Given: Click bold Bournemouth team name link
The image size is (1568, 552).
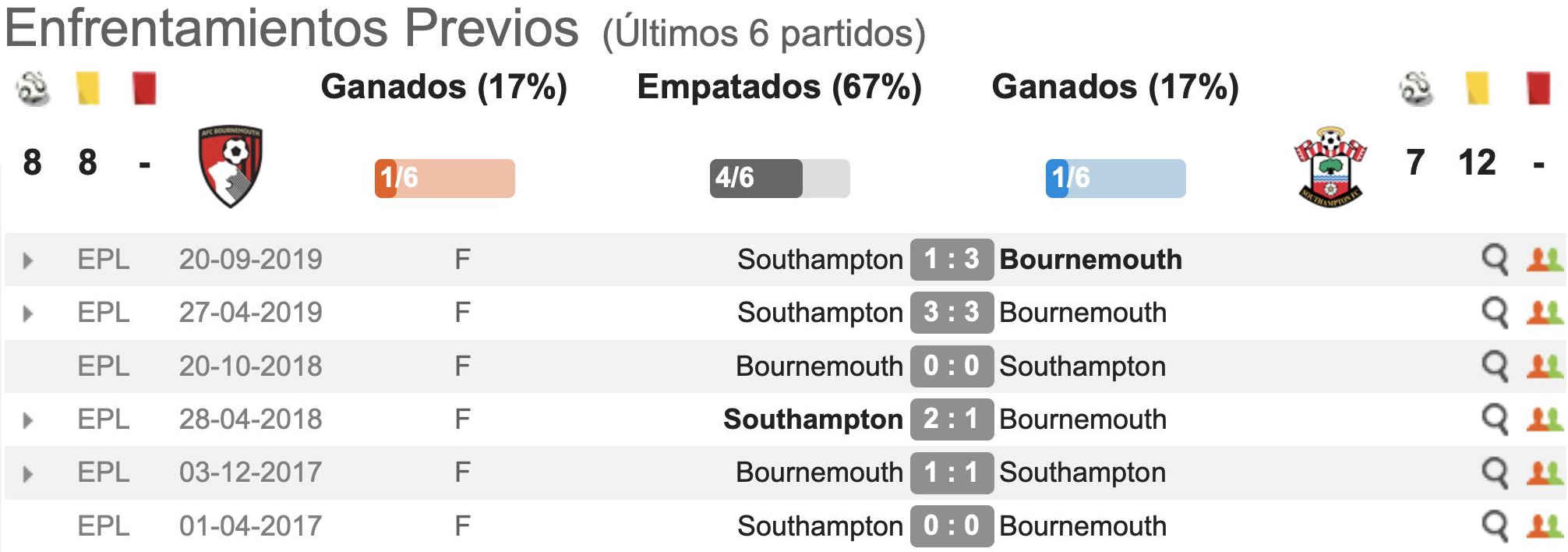Looking at the screenshot, I should (1090, 260).
